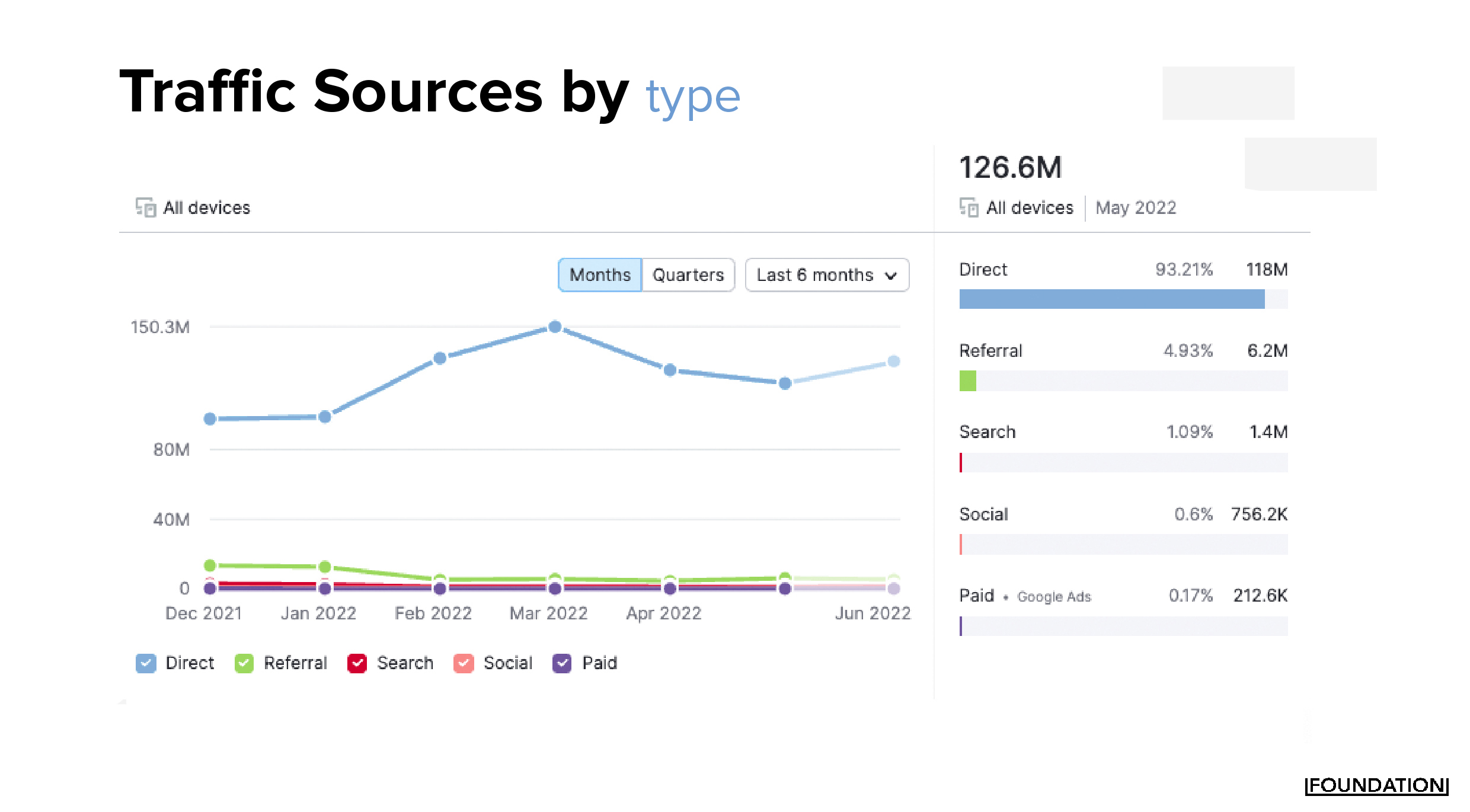Click the devices icon beside May 2022
The width and height of the screenshot is (1470, 812).
coord(969,207)
